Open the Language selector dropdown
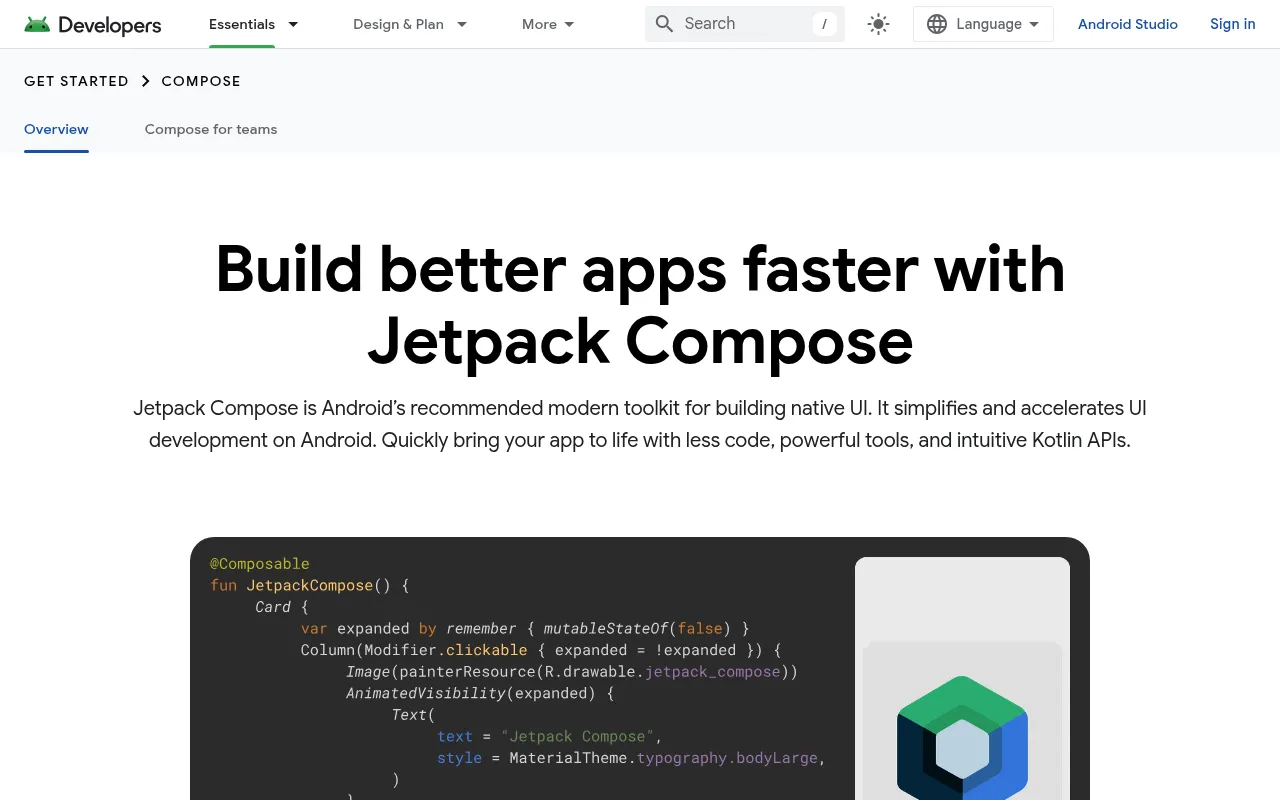 tap(983, 24)
